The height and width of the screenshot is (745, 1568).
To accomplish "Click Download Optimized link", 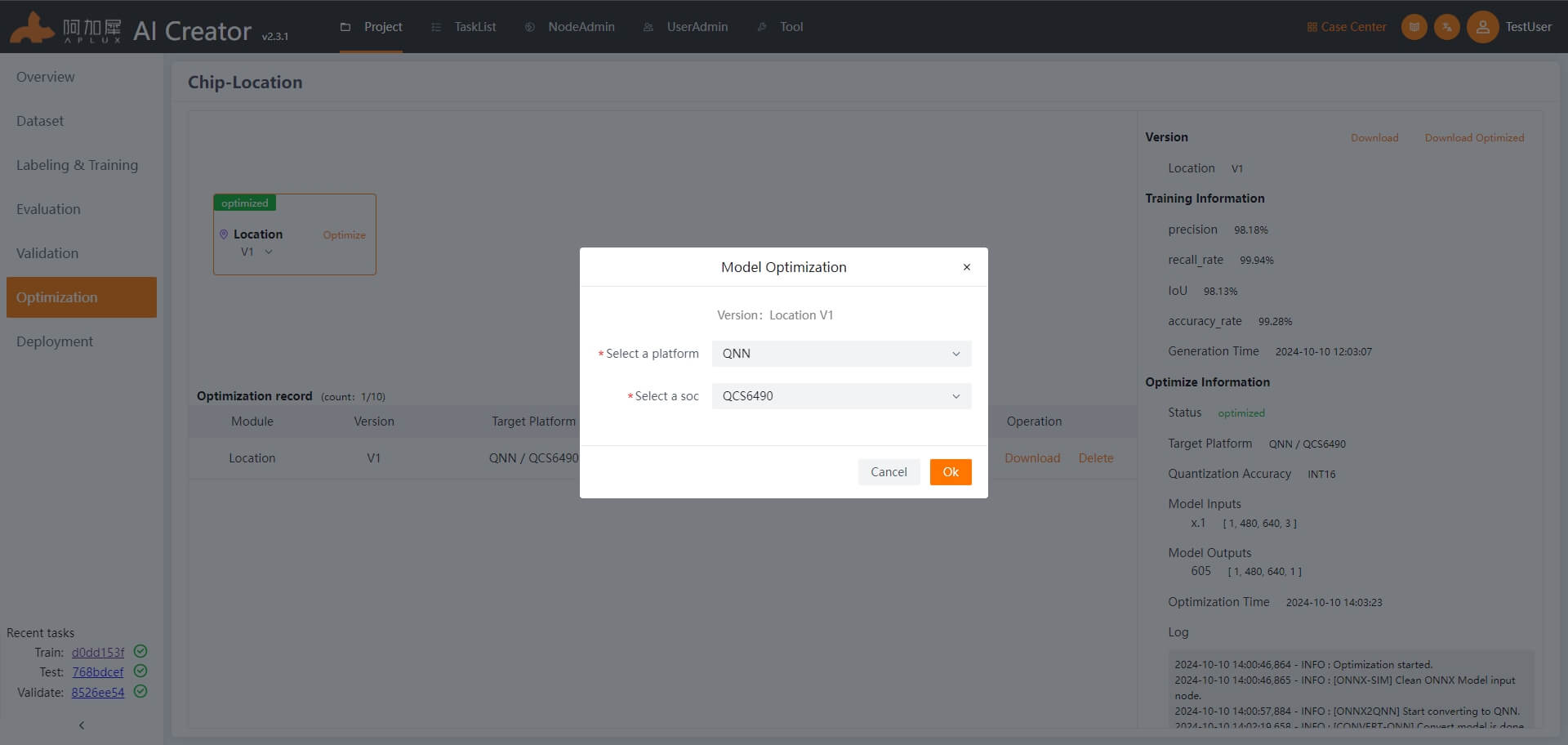I will tap(1474, 138).
